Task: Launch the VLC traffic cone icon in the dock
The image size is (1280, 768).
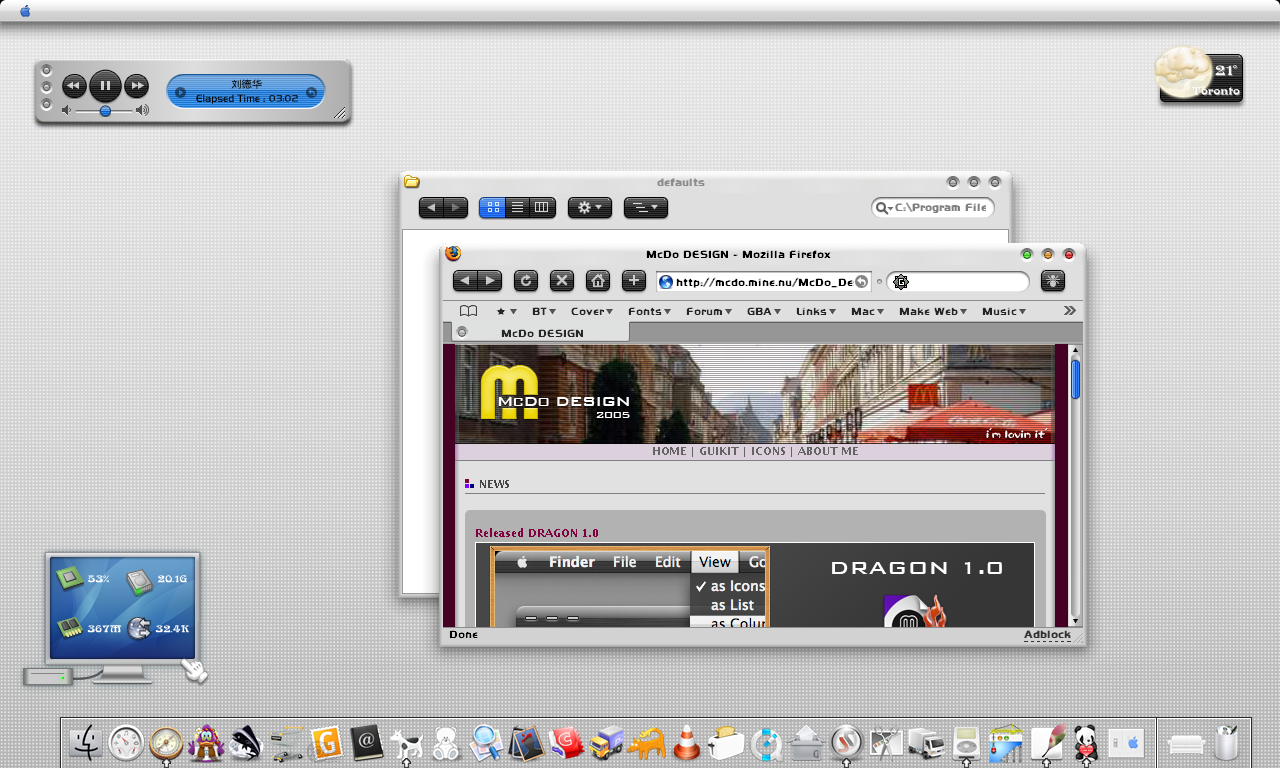Action: [686, 743]
